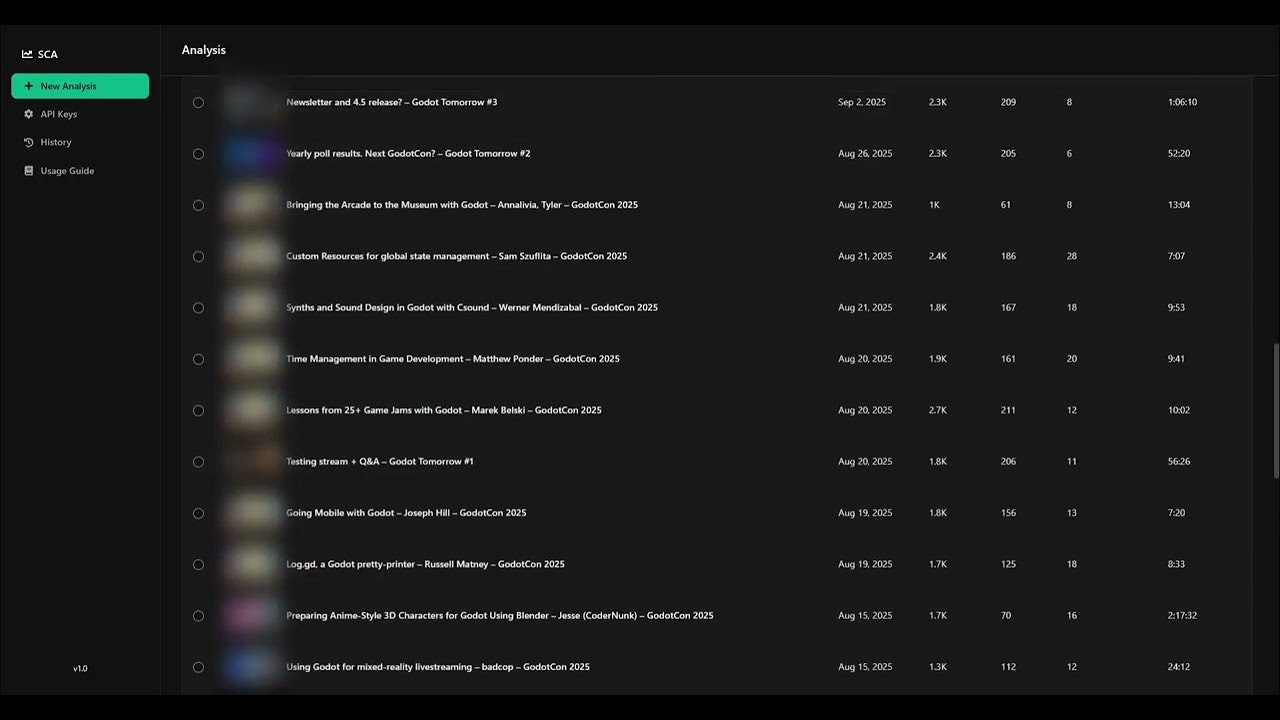Click the duration '2:17:32'
The height and width of the screenshot is (720, 1280).
[1182, 616]
